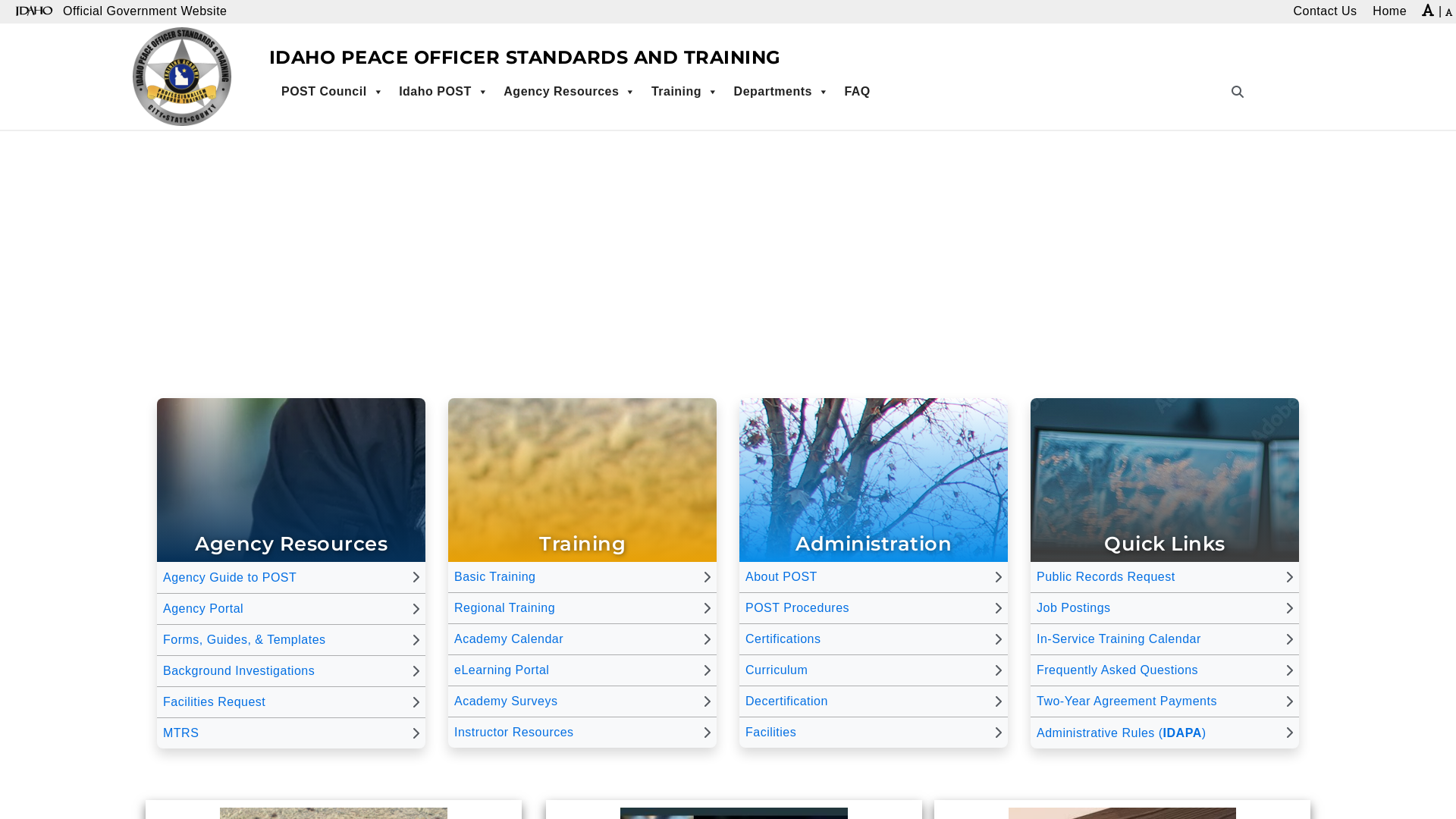Click chevron next to Agency Guide to POST

pyautogui.click(x=416, y=578)
